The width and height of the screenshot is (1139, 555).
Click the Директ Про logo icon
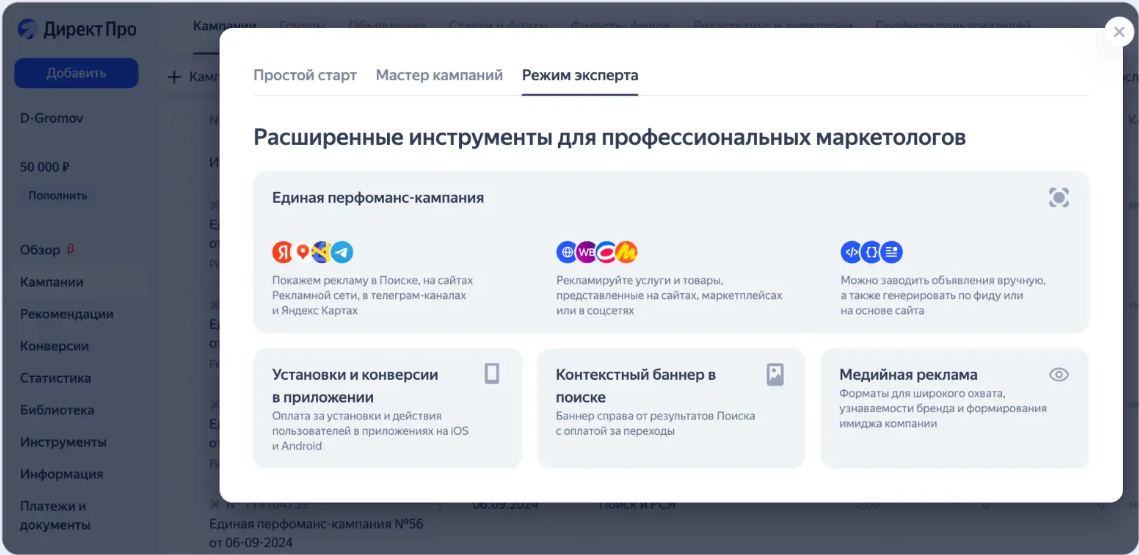click(x=28, y=29)
